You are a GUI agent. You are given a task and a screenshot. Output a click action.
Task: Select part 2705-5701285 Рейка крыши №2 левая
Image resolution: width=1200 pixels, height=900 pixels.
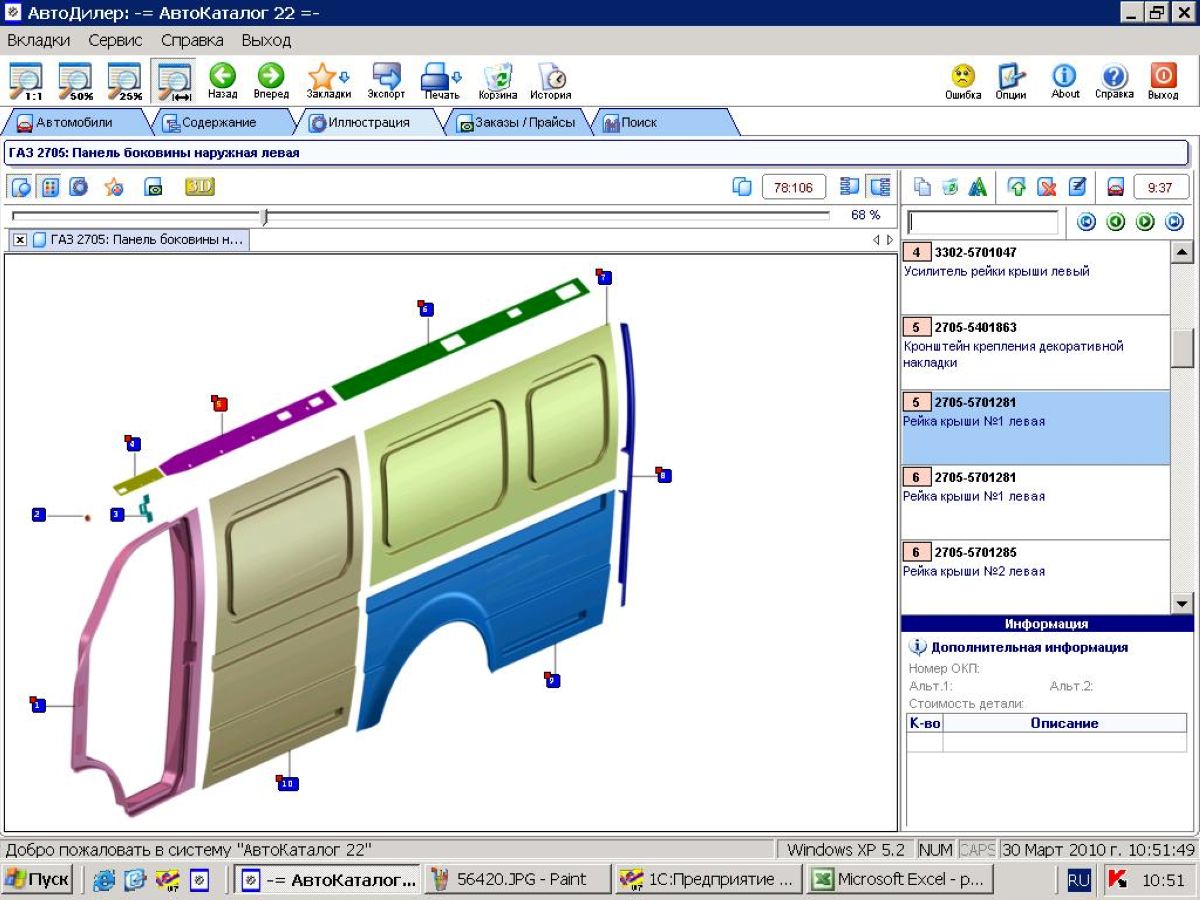click(x=1035, y=577)
